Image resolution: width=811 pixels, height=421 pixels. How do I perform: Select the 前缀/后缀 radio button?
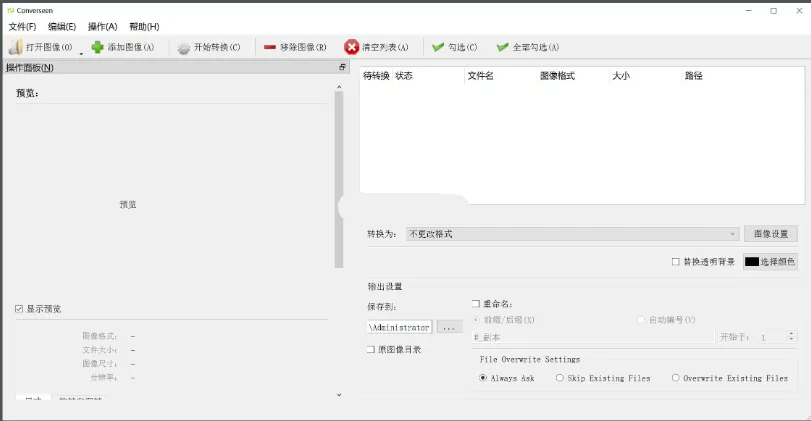click(x=476, y=320)
